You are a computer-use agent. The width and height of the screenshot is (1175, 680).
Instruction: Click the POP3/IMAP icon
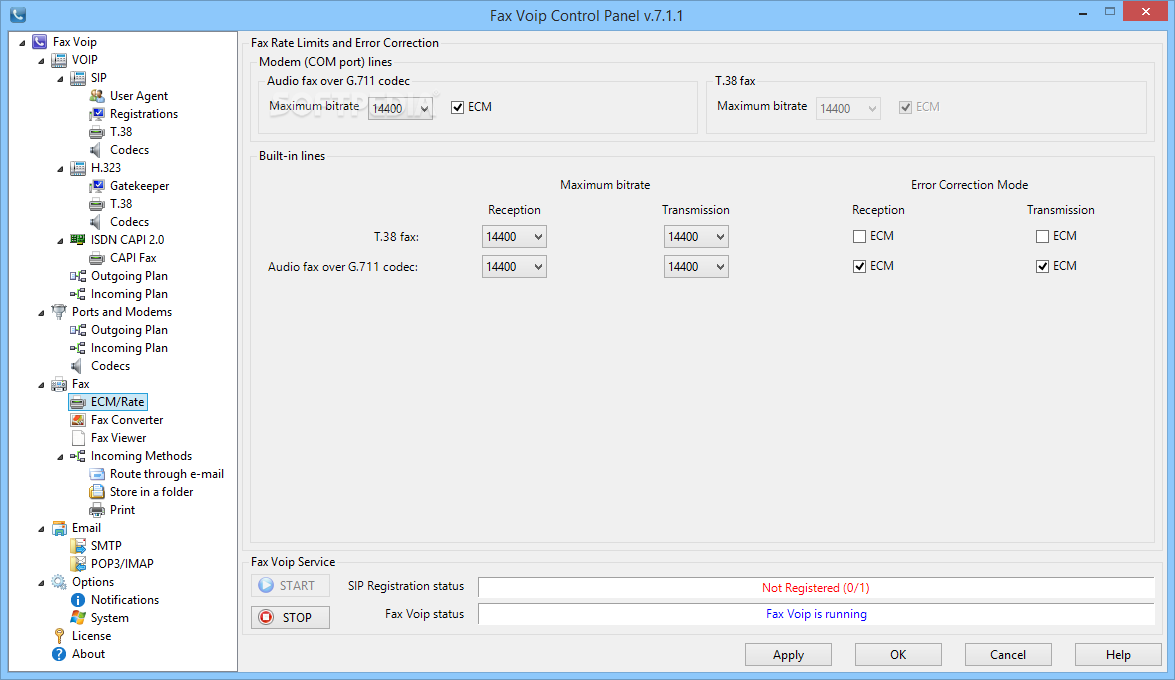tap(78, 564)
